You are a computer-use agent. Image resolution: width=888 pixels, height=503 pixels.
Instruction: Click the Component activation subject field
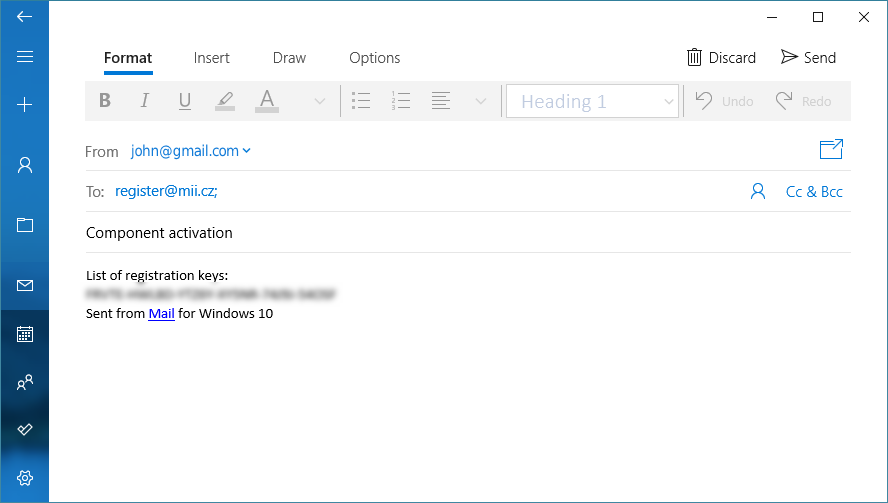pos(400,233)
